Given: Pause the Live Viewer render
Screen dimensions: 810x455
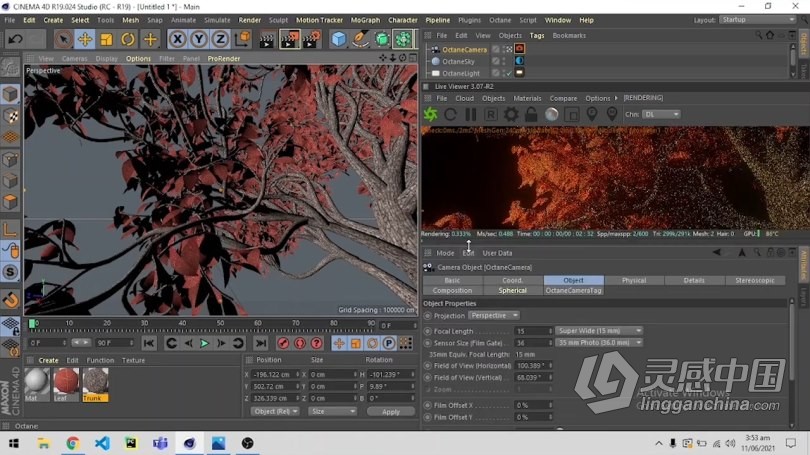Looking at the screenshot, I should 471,114.
